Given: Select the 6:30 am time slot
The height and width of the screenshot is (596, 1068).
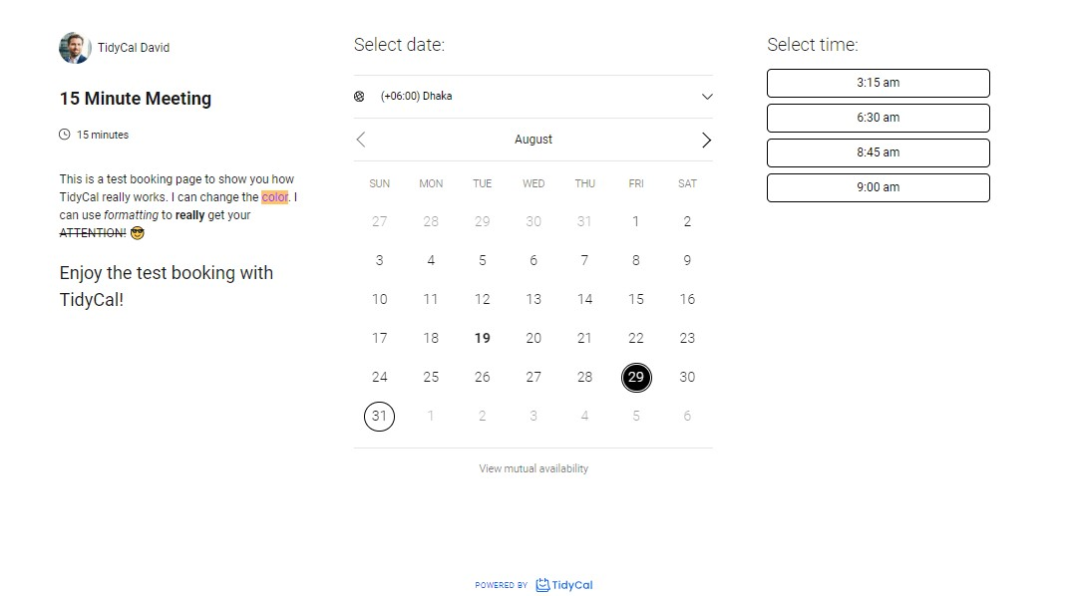Looking at the screenshot, I should (x=877, y=118).
